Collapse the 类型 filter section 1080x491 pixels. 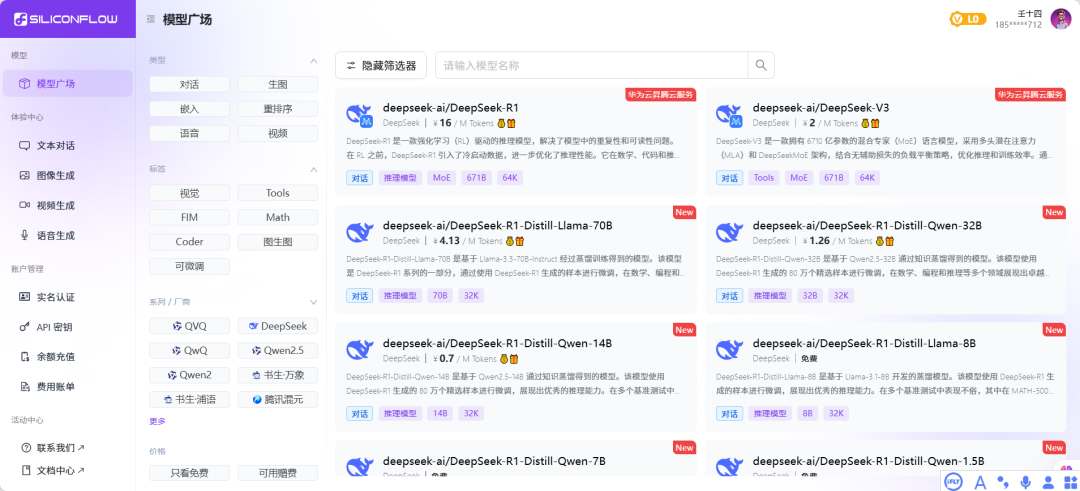coord(313,61)
